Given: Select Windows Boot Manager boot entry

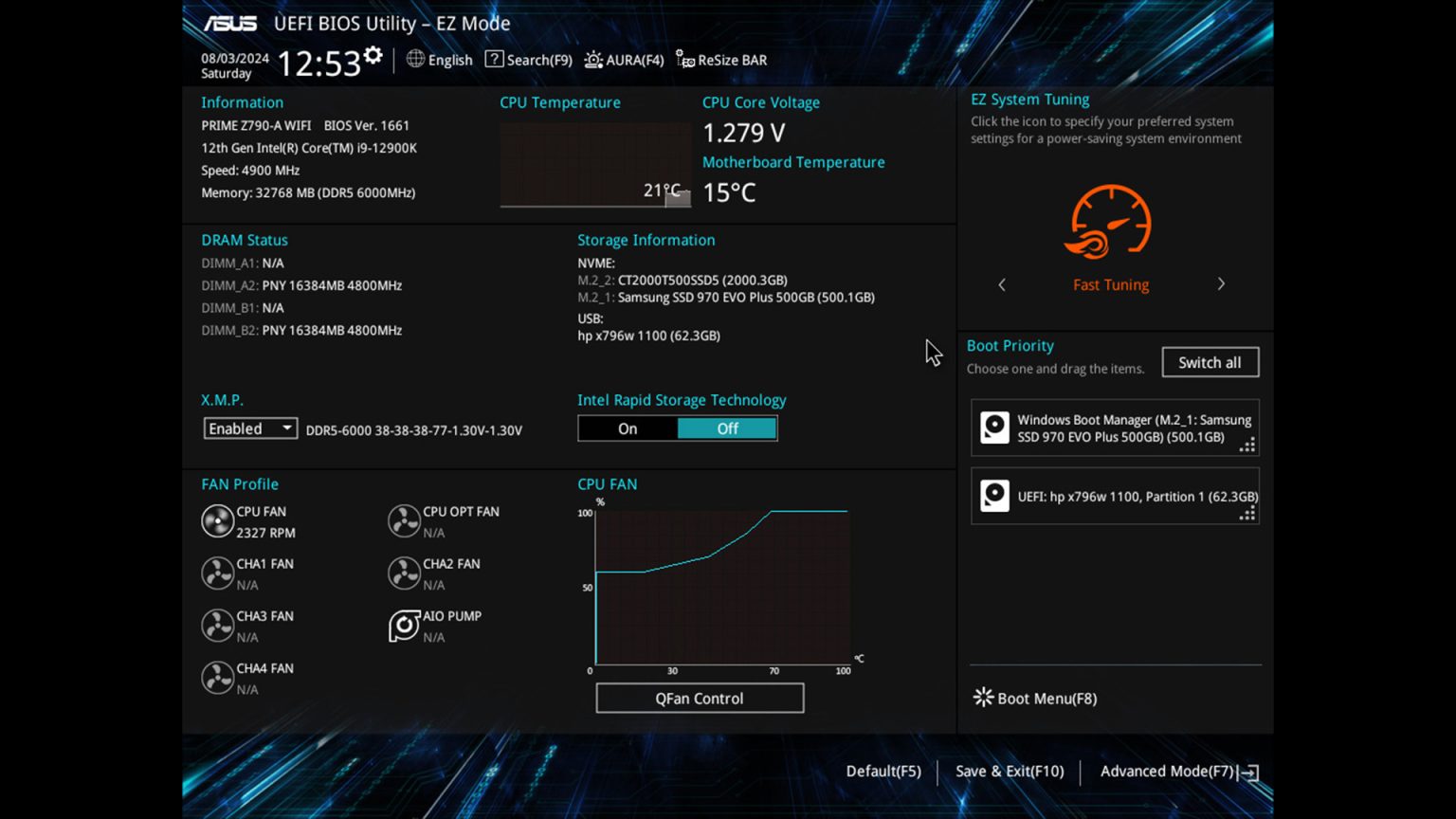Looking at the screenshot, I should point(1115,428).
